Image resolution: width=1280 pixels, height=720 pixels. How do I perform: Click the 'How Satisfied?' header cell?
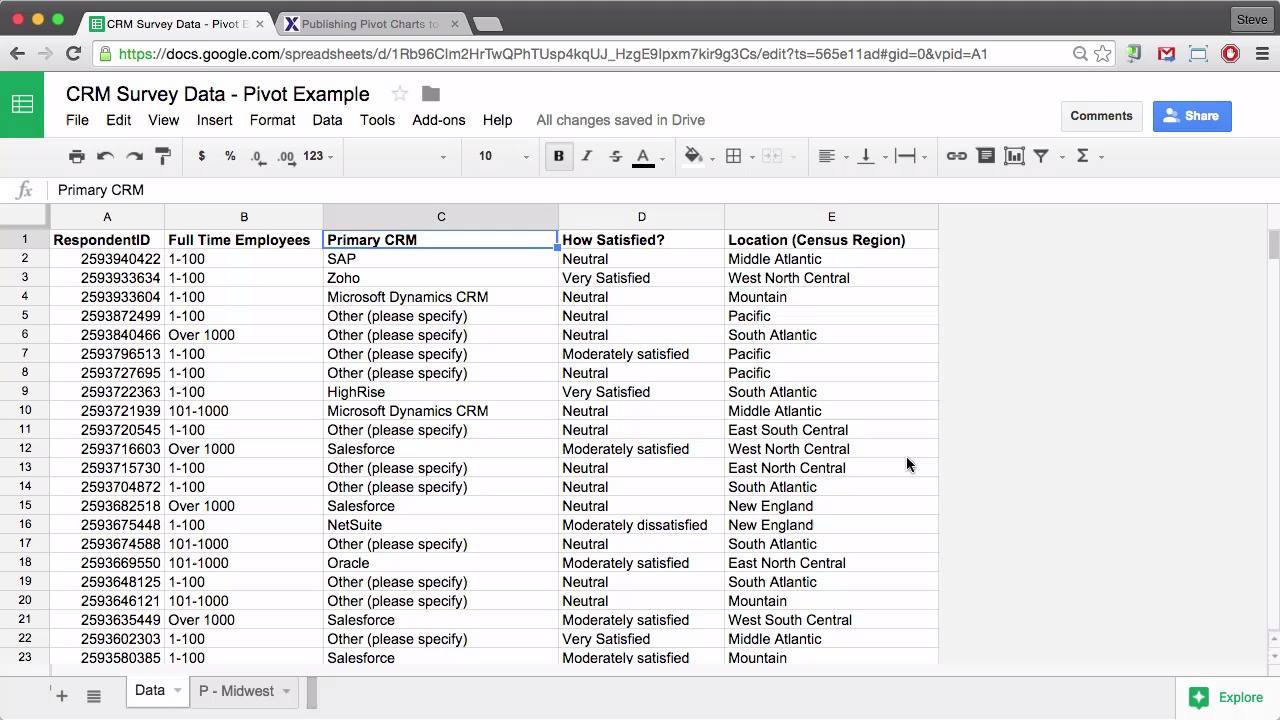point(641,240)
